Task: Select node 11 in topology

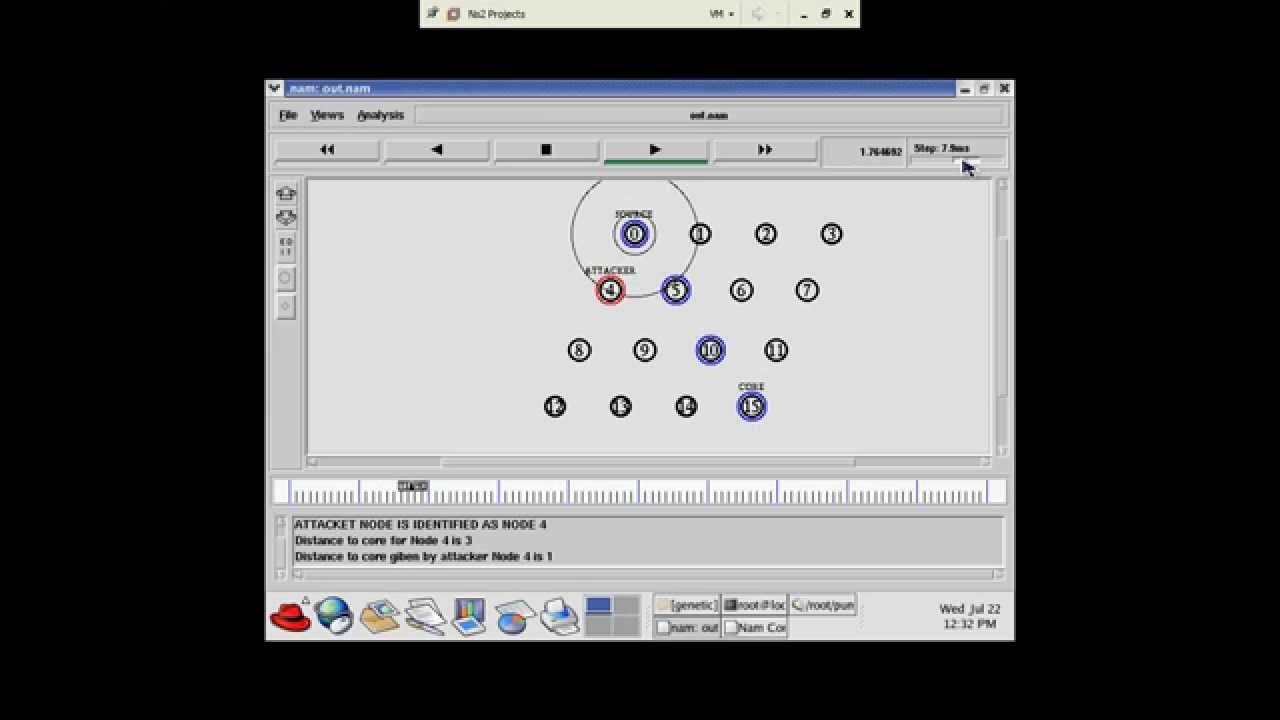Action: 776,350
